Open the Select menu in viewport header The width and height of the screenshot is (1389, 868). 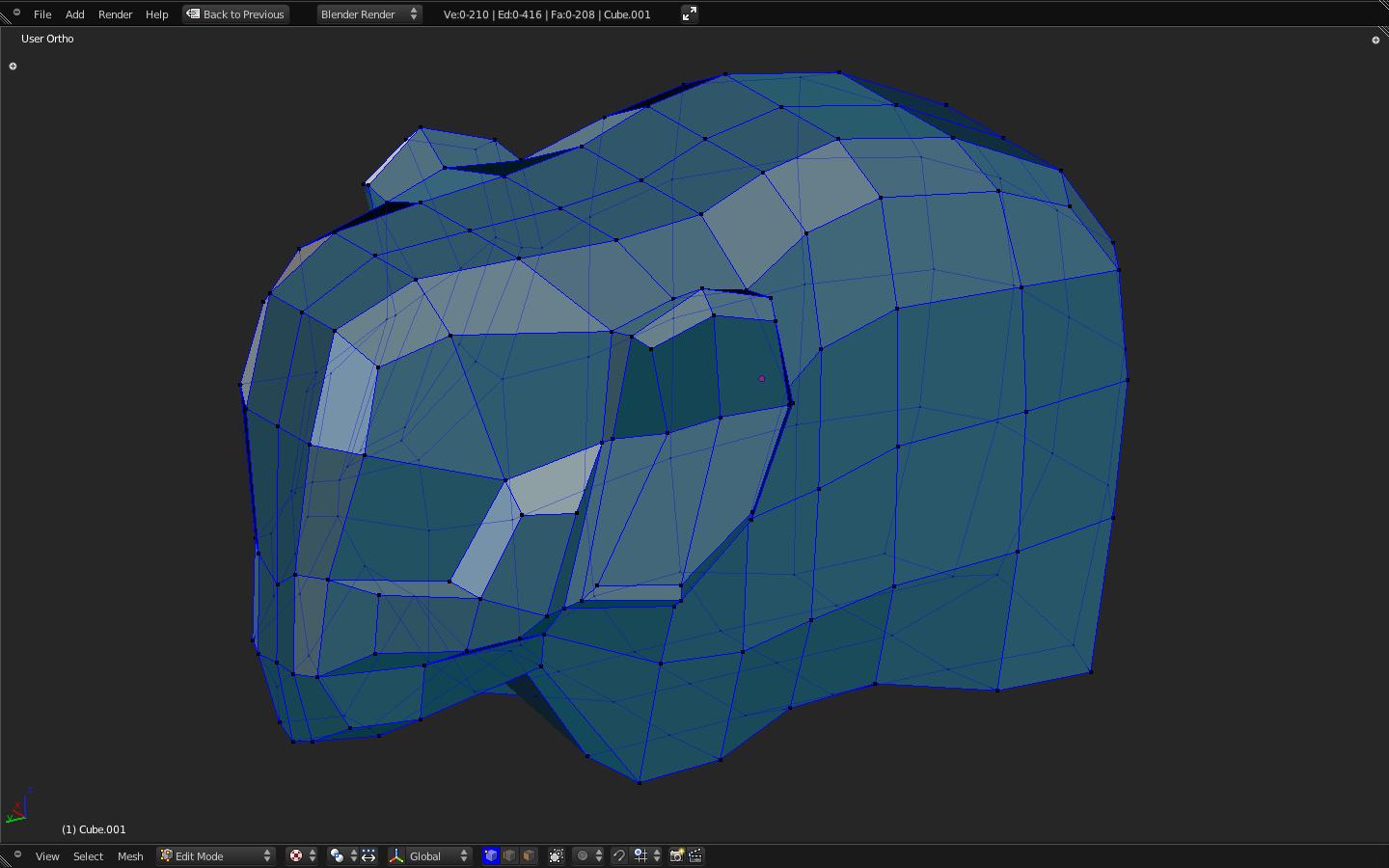[88, 856]
